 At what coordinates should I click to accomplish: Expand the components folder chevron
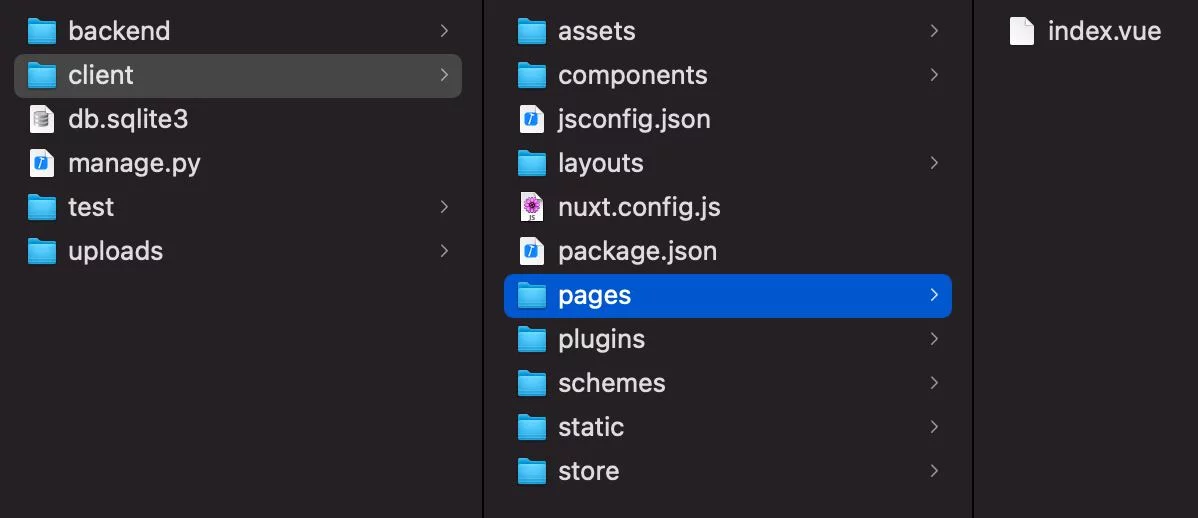(x=934, y=75)
